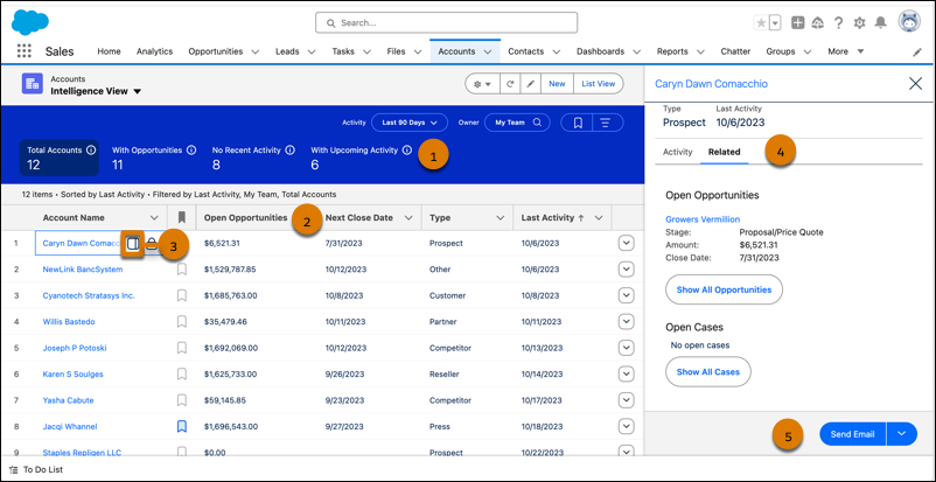Click the filter icon in the blue banner

[x=604, y=123]
